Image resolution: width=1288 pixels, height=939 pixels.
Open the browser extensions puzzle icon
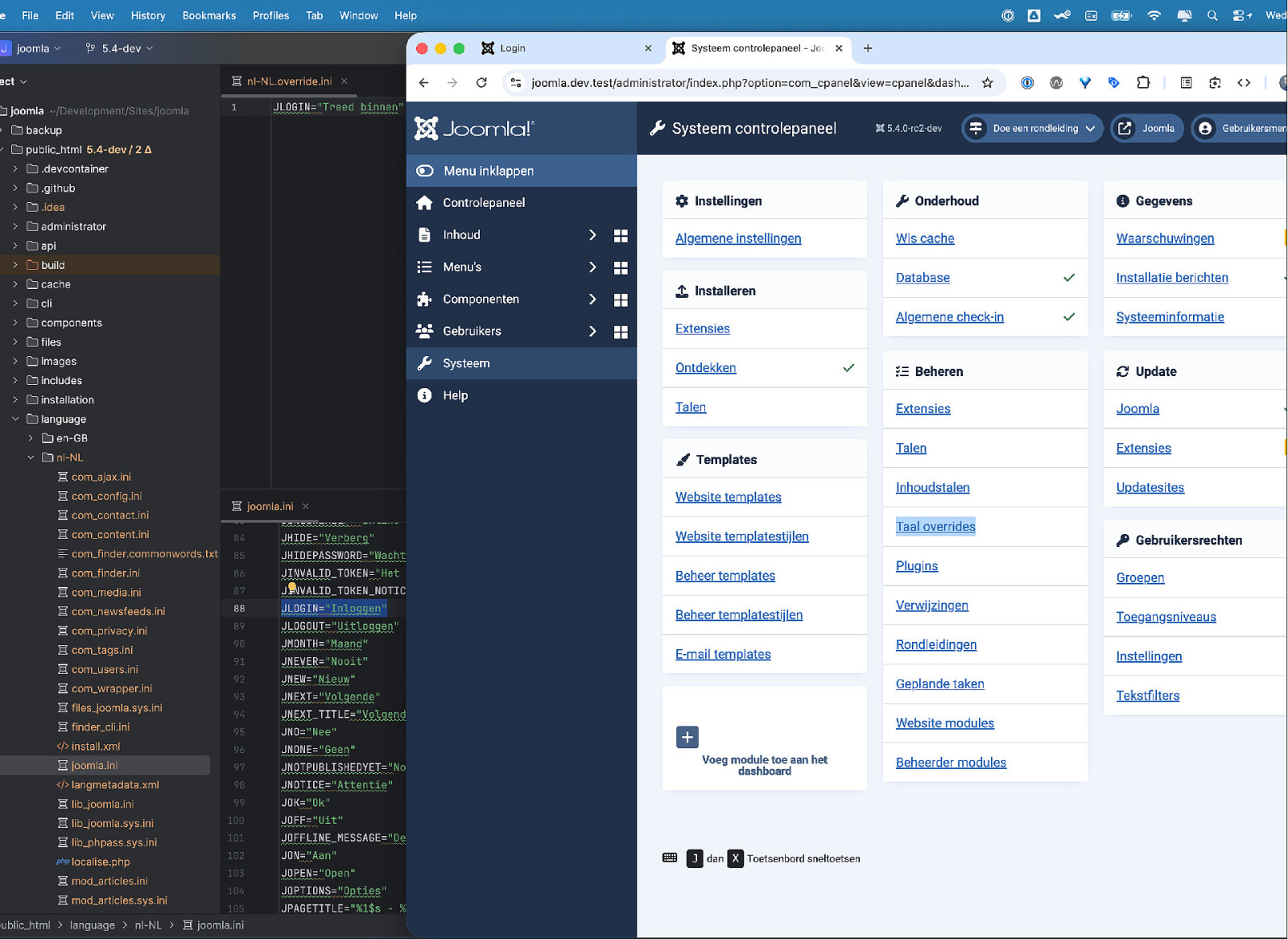click(1142, 82)
